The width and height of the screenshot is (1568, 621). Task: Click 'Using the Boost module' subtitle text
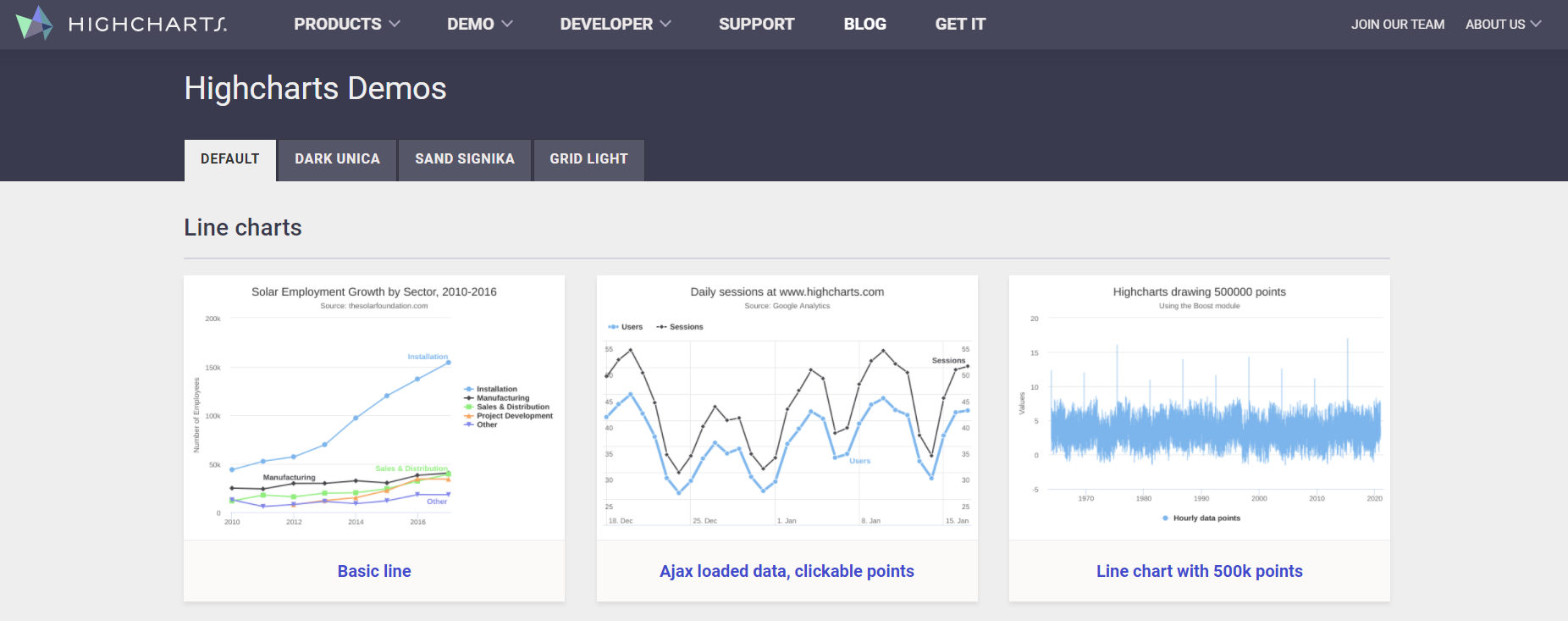[x=1200, y=306]
